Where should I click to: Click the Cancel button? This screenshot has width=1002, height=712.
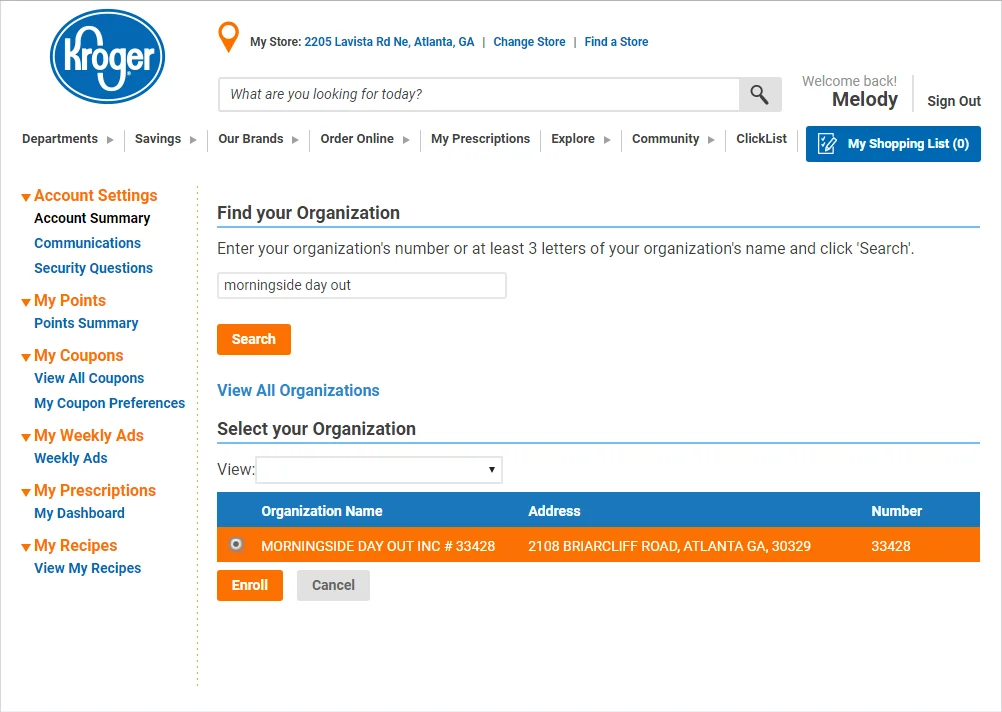333,585
